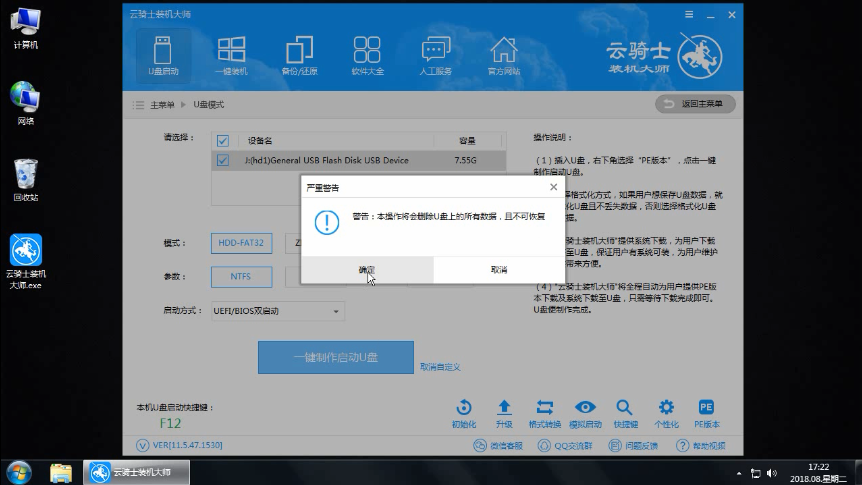862x485 pixels.
Task: Select General USB Flash Disk row text
Action: click(327, 161)
